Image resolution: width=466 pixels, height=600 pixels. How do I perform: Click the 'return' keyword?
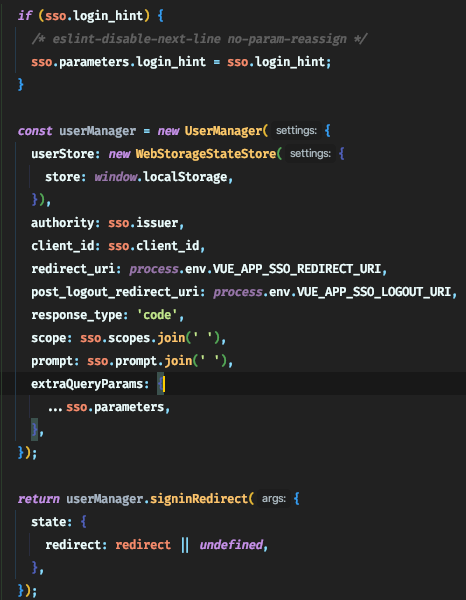click(x=38, y=499)
